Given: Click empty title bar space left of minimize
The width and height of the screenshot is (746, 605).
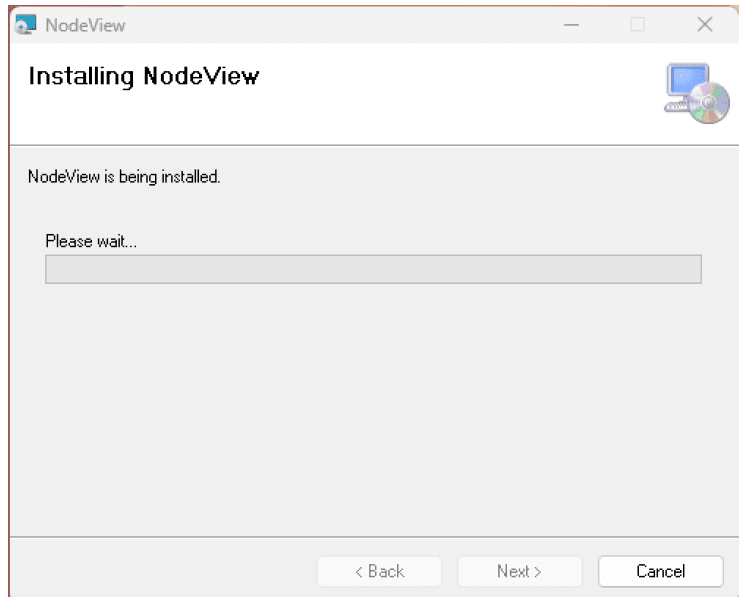Looking at the screenshot, I should pyautogui.click(x=350, y=25).
